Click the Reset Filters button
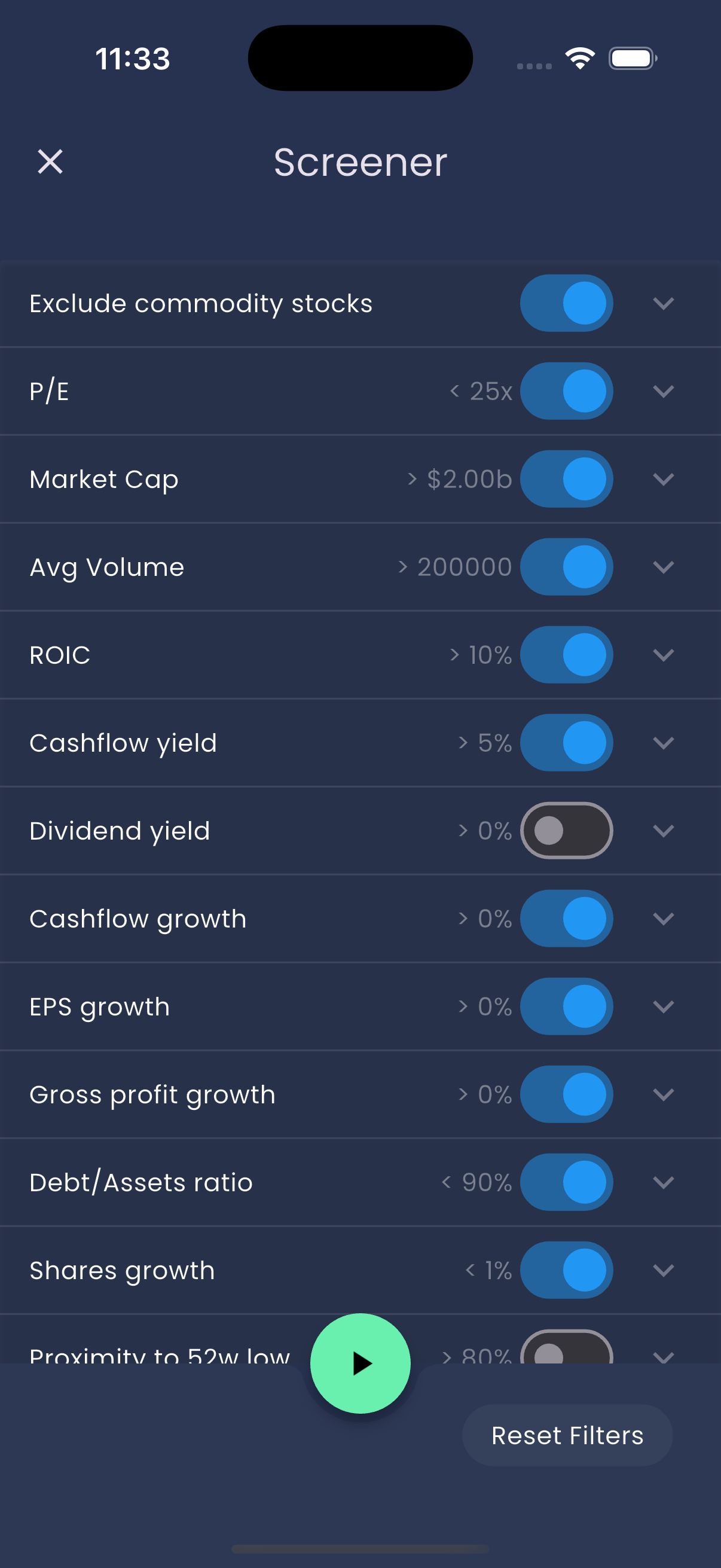The image size is (721, 1568). tap(567, 1435)
